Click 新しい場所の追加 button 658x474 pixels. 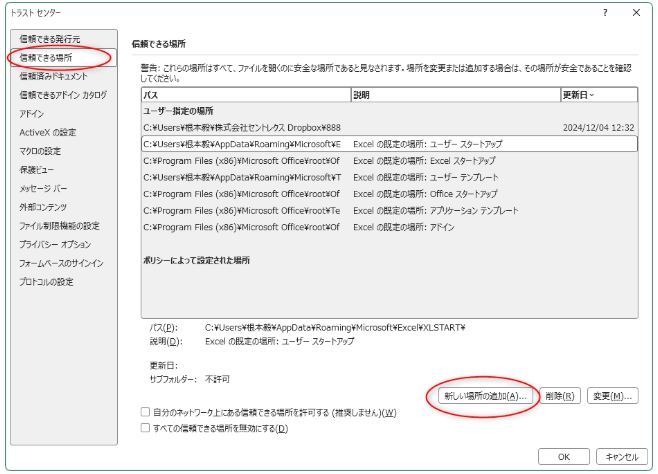[x=485, y=396]
